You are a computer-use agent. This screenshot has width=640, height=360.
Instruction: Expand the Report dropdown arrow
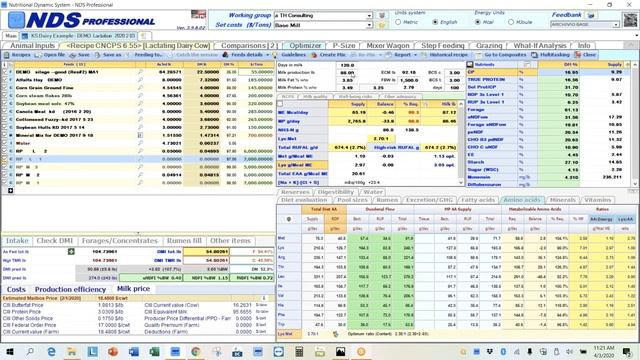(415, 55)
